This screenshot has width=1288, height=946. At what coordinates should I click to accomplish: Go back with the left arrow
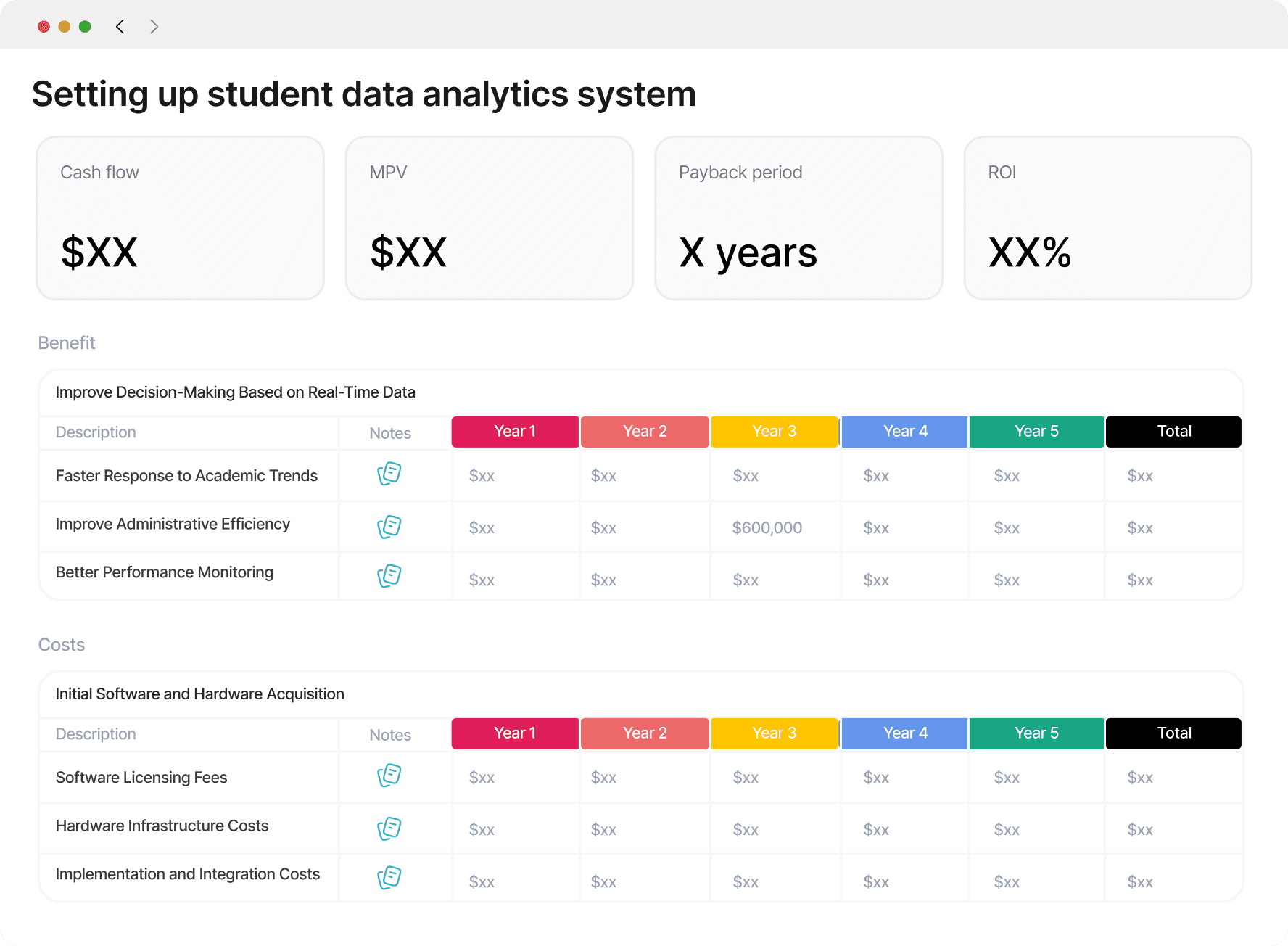(120, 27)
